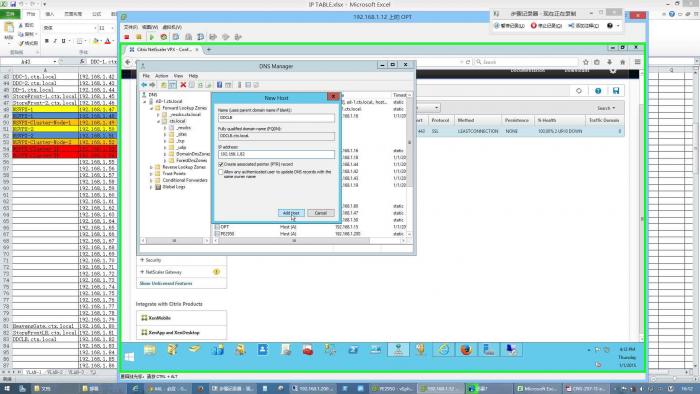Collapse the ctx.local zone node

(x=158, y=121)
